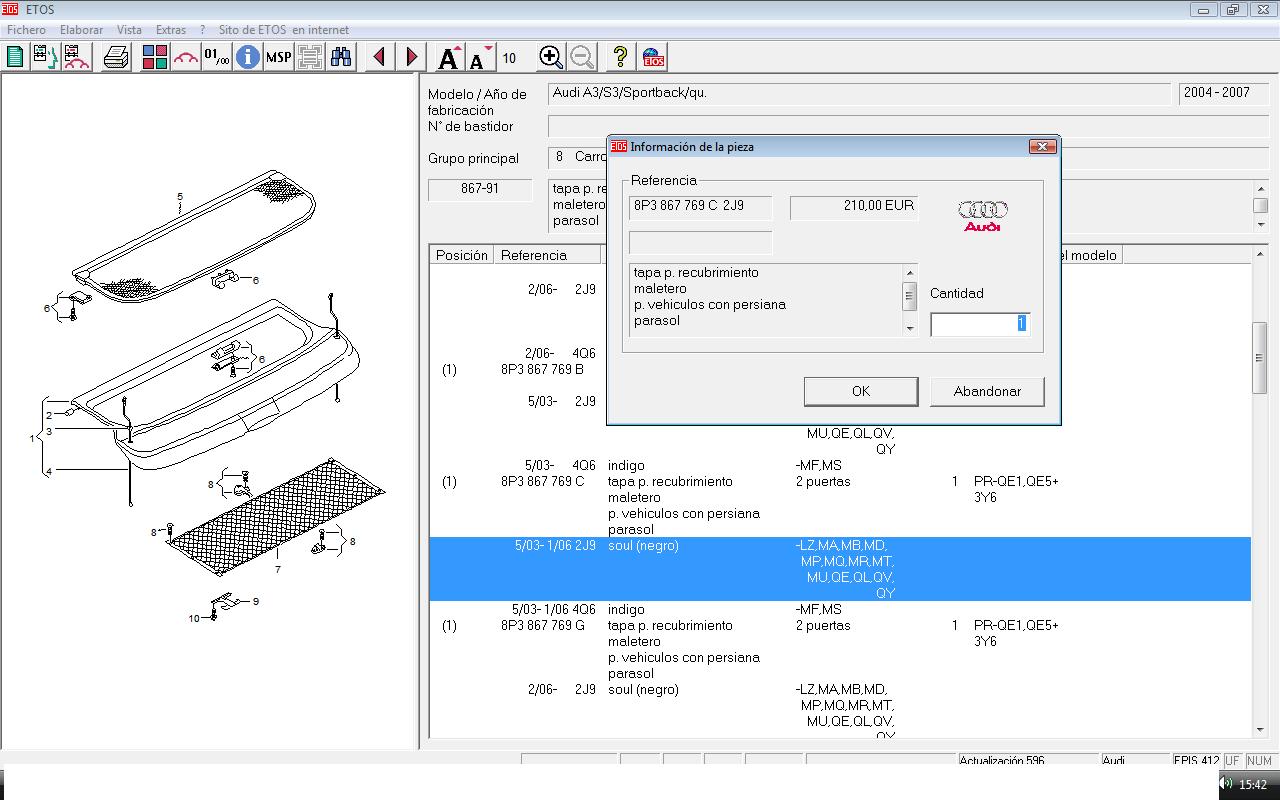
Task: Click the empty field below the reference
Action: click(701, 243)
